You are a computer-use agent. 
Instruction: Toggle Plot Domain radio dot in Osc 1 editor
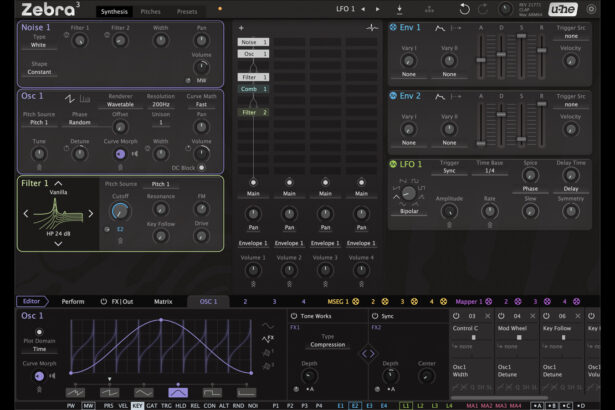click(x=39, y=332)
